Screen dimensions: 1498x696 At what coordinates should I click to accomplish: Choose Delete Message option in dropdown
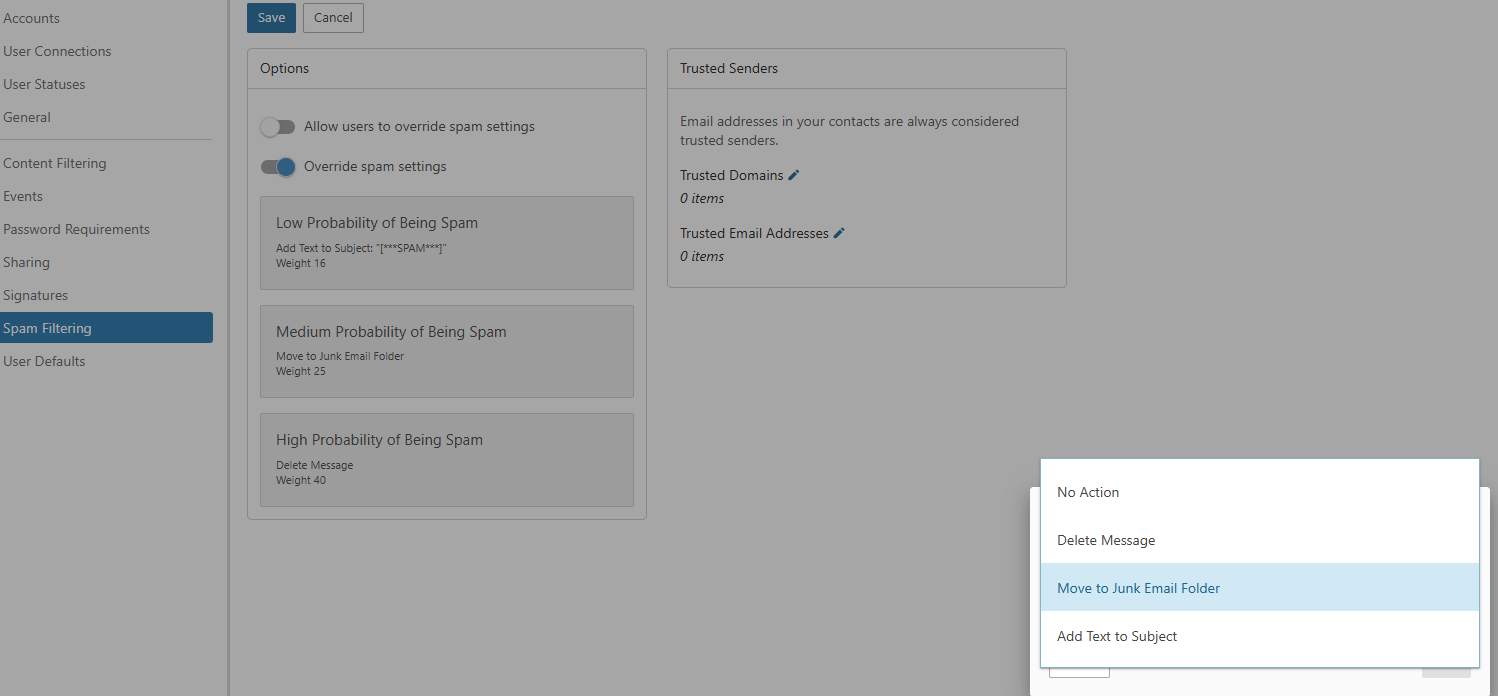(1106, 540)
